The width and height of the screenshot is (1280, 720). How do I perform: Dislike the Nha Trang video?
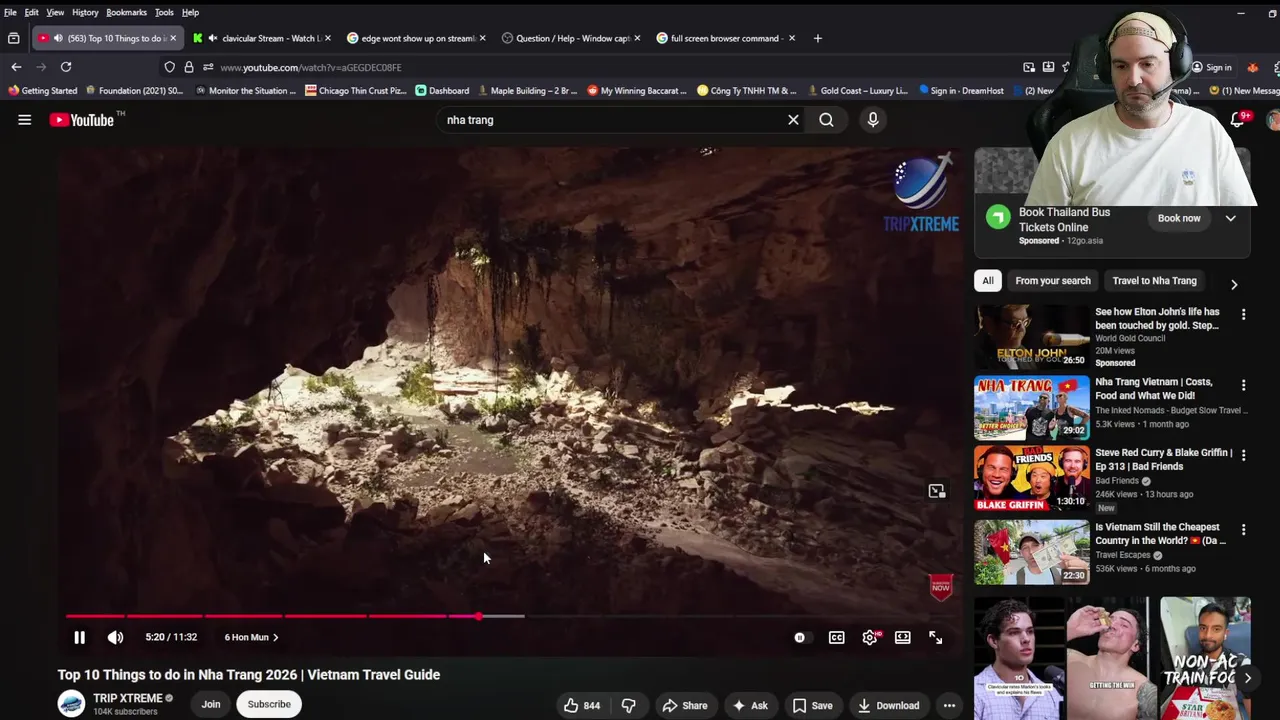pyautogui.click(x=628, y=706)
